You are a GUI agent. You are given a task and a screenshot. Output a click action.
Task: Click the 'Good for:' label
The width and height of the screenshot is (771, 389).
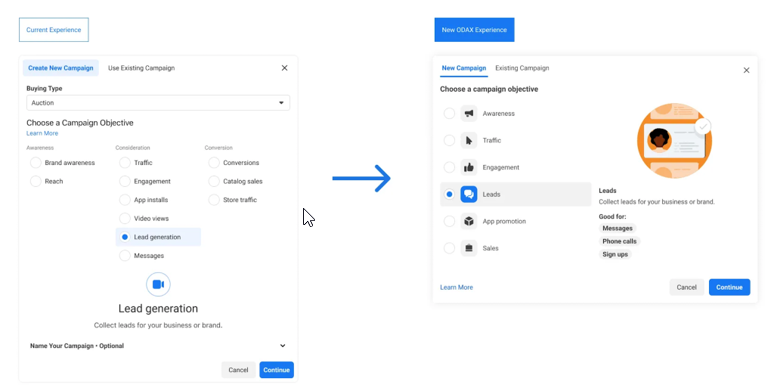612,216
